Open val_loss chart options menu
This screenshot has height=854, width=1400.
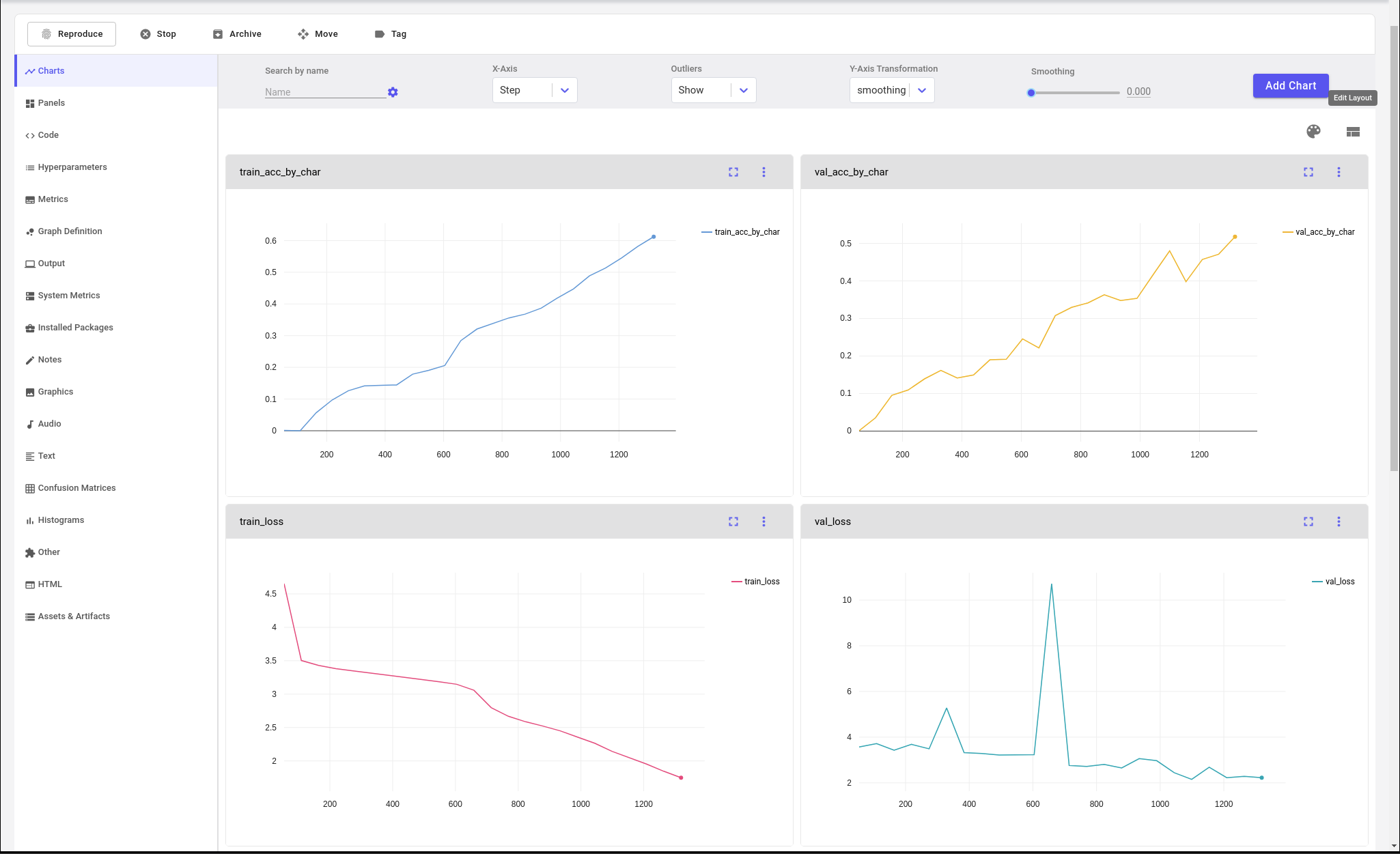click(x=1339, y=522)
